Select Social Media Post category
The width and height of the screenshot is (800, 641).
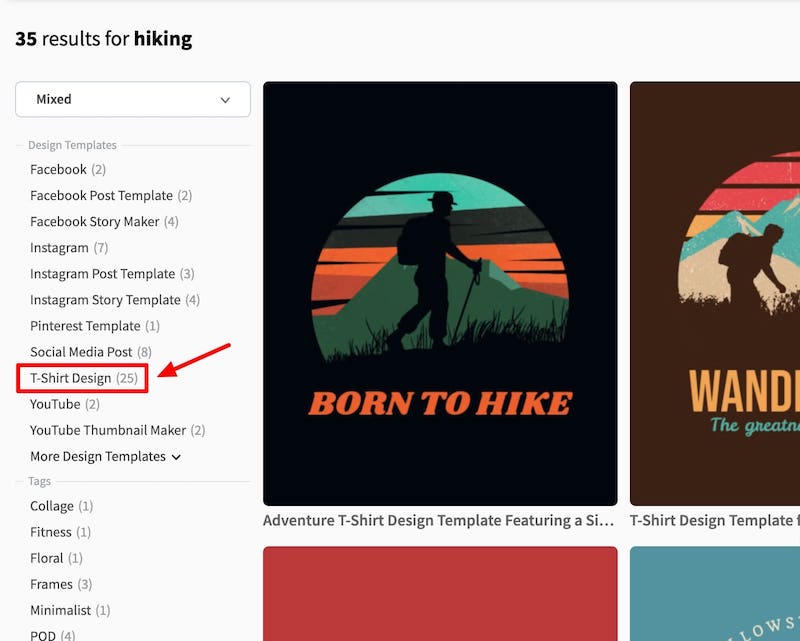[x=81, y=352]
